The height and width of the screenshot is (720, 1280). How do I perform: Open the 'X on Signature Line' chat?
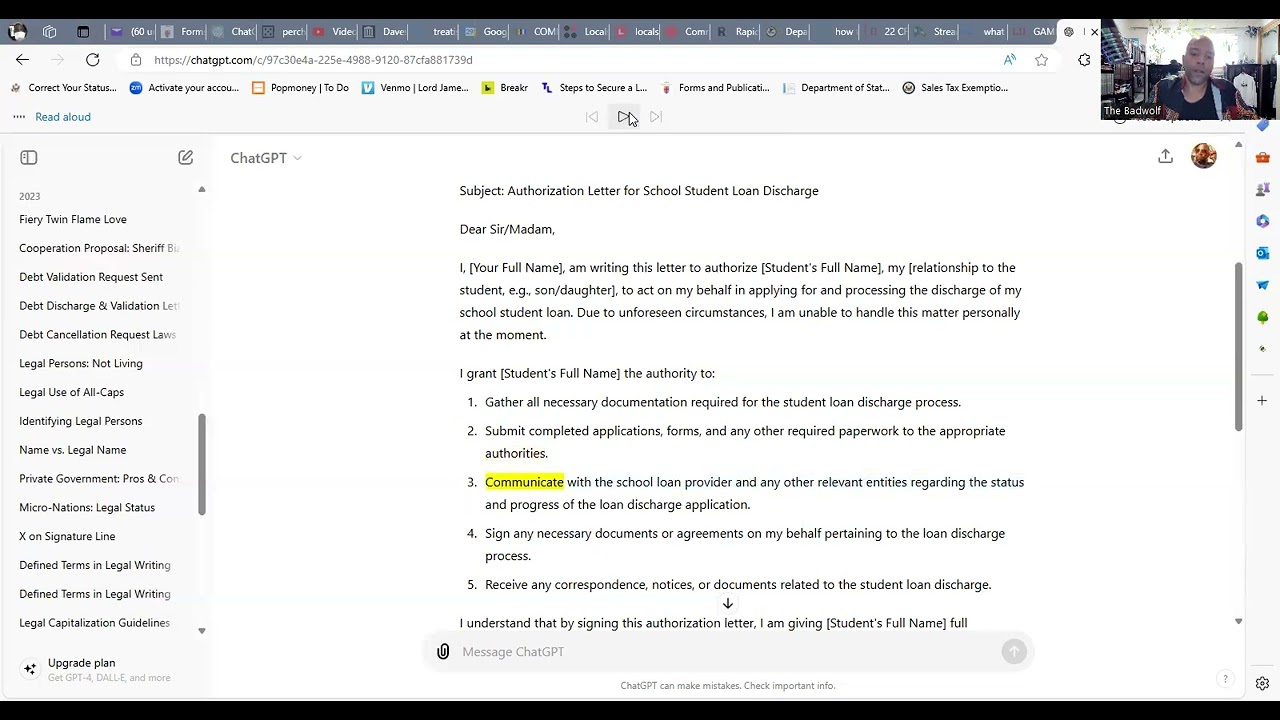67,537
